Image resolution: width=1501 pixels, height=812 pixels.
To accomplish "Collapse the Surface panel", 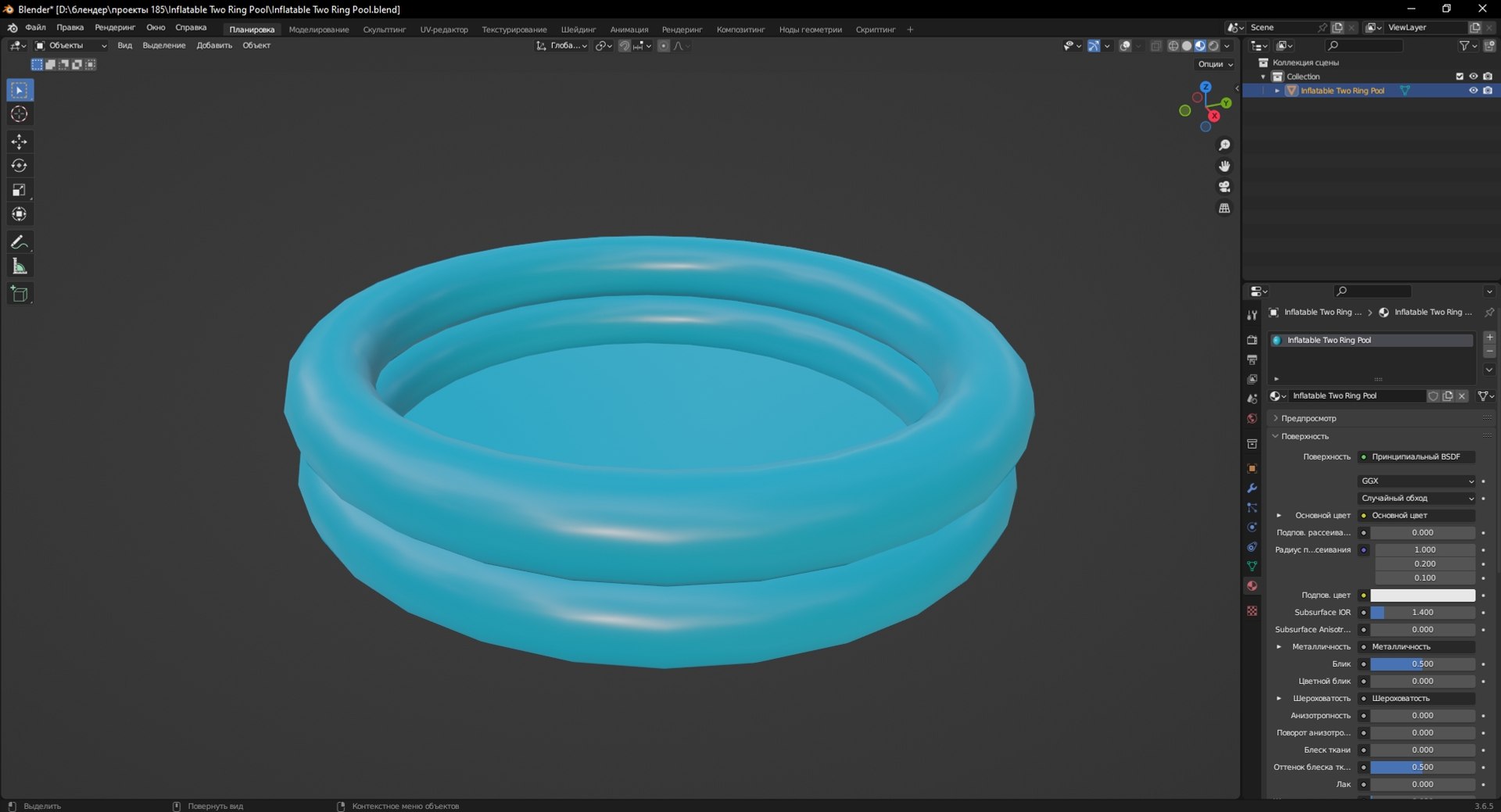I will [x=1305, y=436].
